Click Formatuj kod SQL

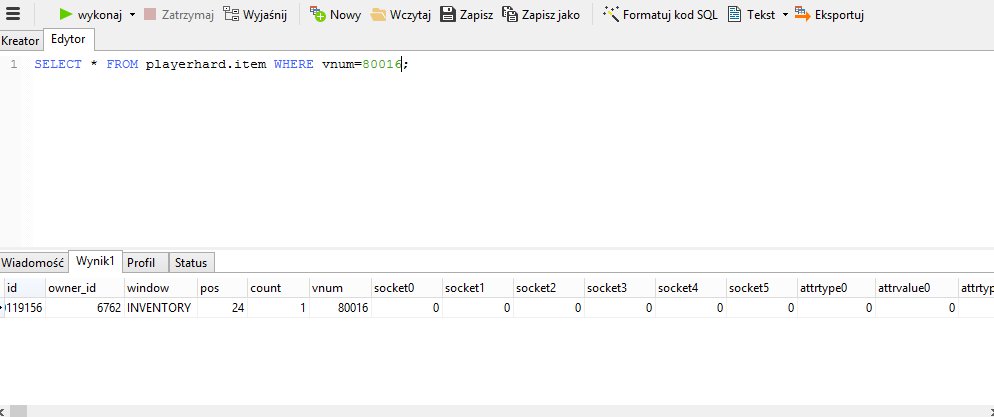660,15
